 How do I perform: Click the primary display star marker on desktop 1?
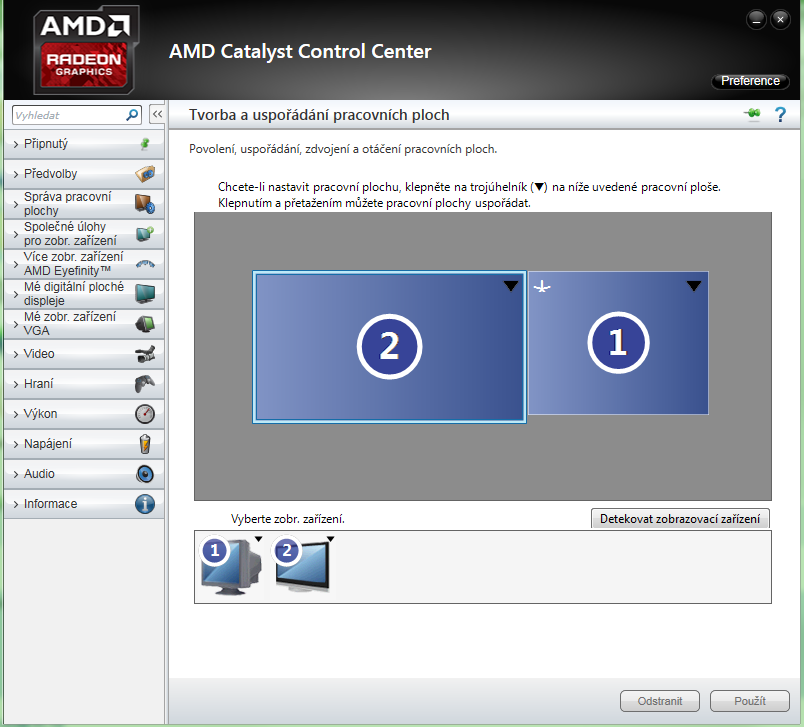coord(542,287)
